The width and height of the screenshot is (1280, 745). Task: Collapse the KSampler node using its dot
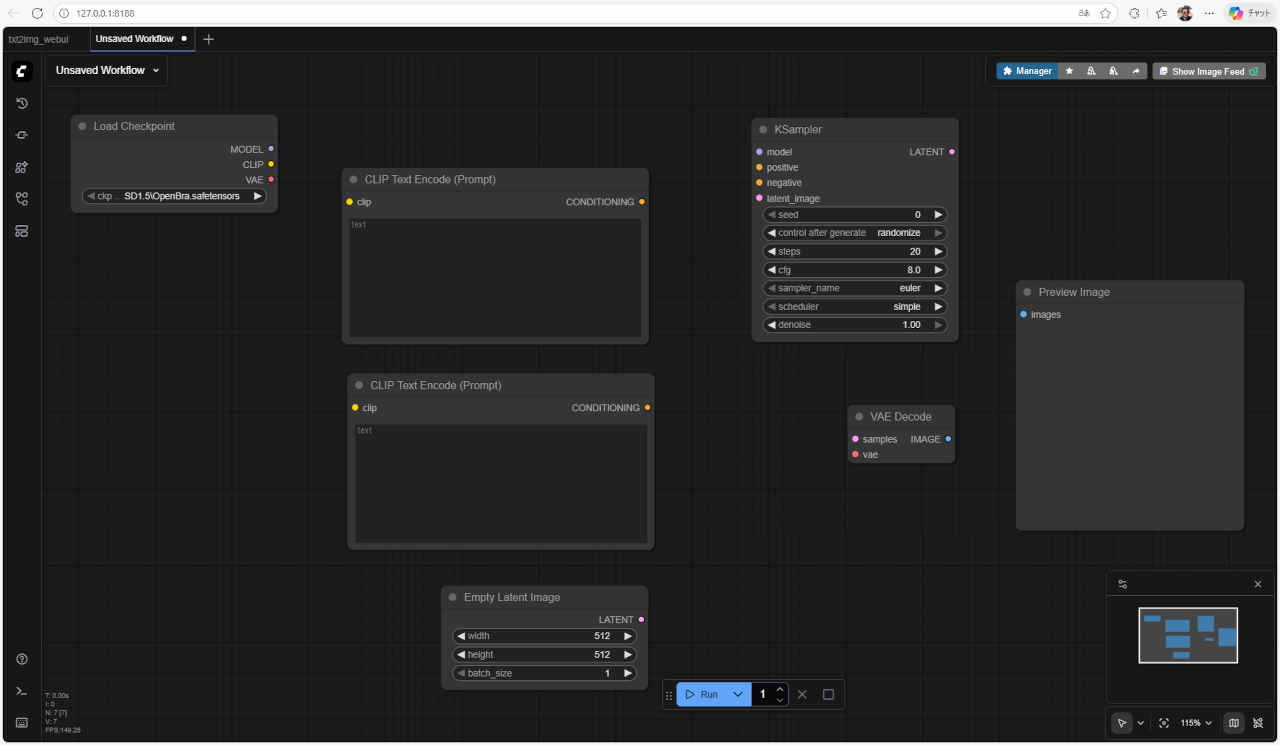763,130
